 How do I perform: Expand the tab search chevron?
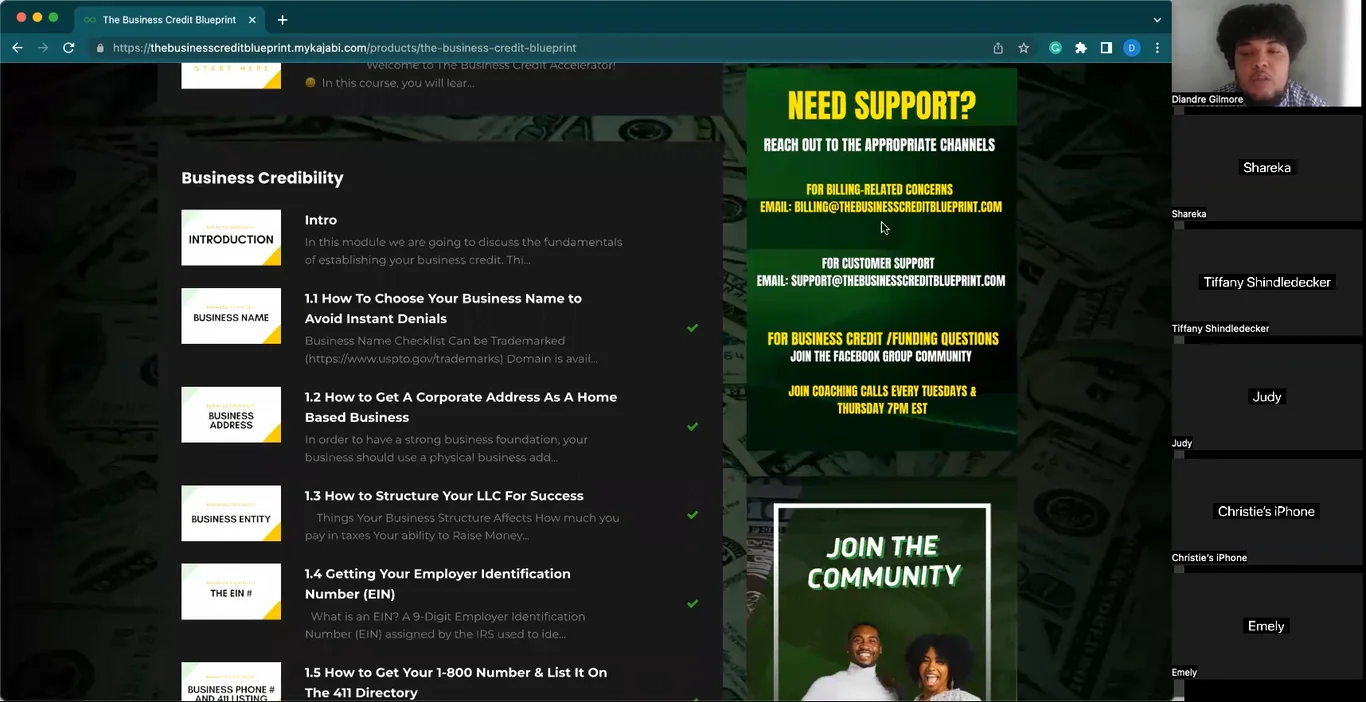(x=1157, y=20)
